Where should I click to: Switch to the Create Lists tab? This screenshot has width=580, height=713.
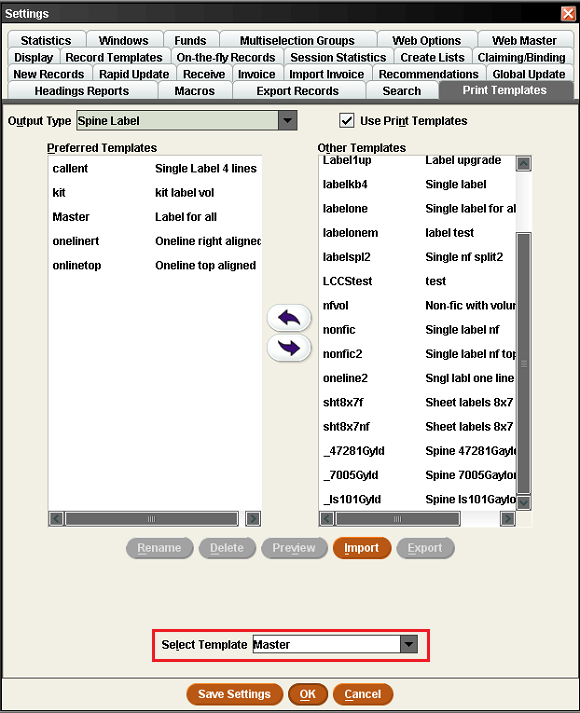[432, 57]
